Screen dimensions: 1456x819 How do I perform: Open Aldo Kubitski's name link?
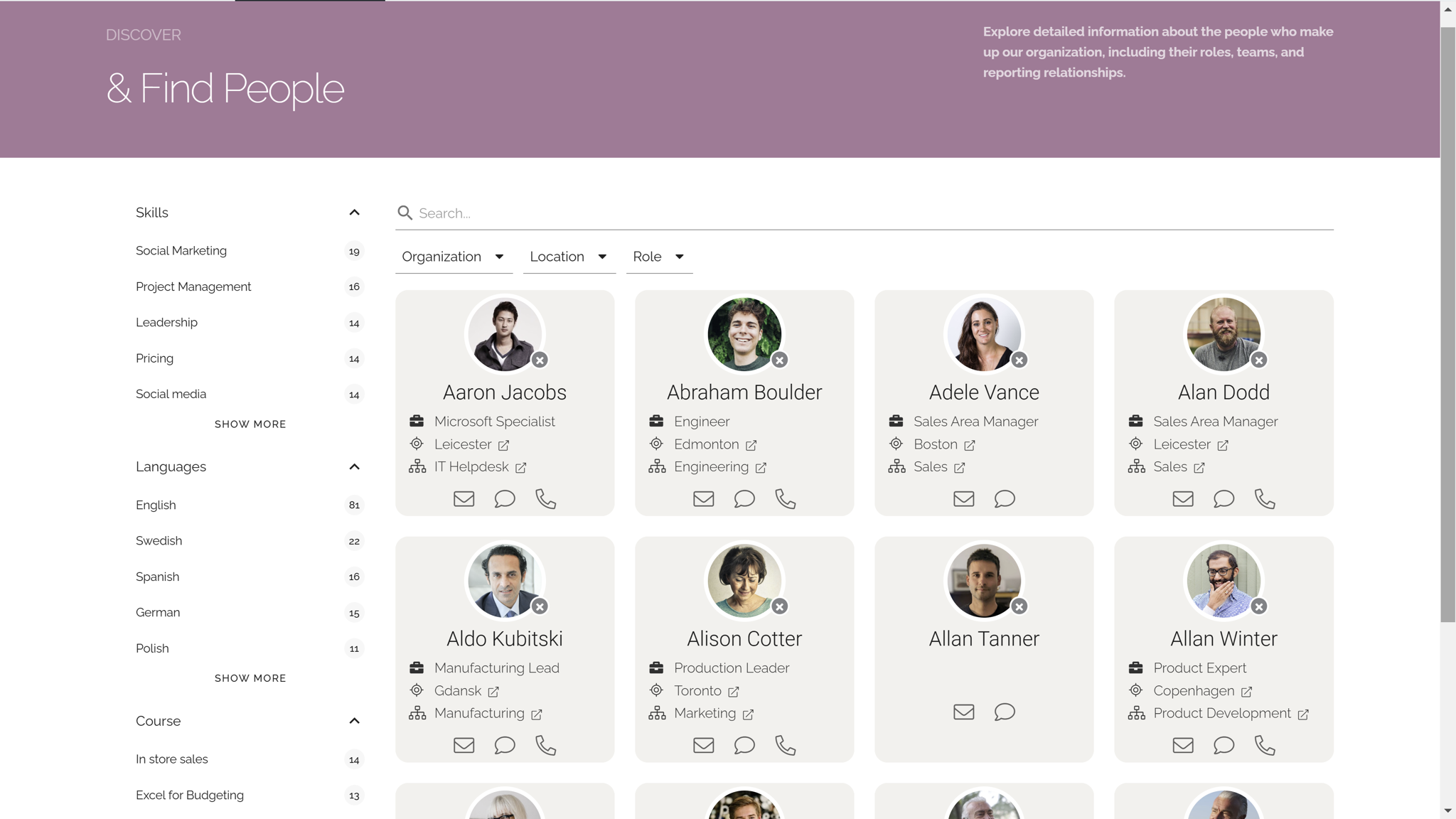point(505,639)
